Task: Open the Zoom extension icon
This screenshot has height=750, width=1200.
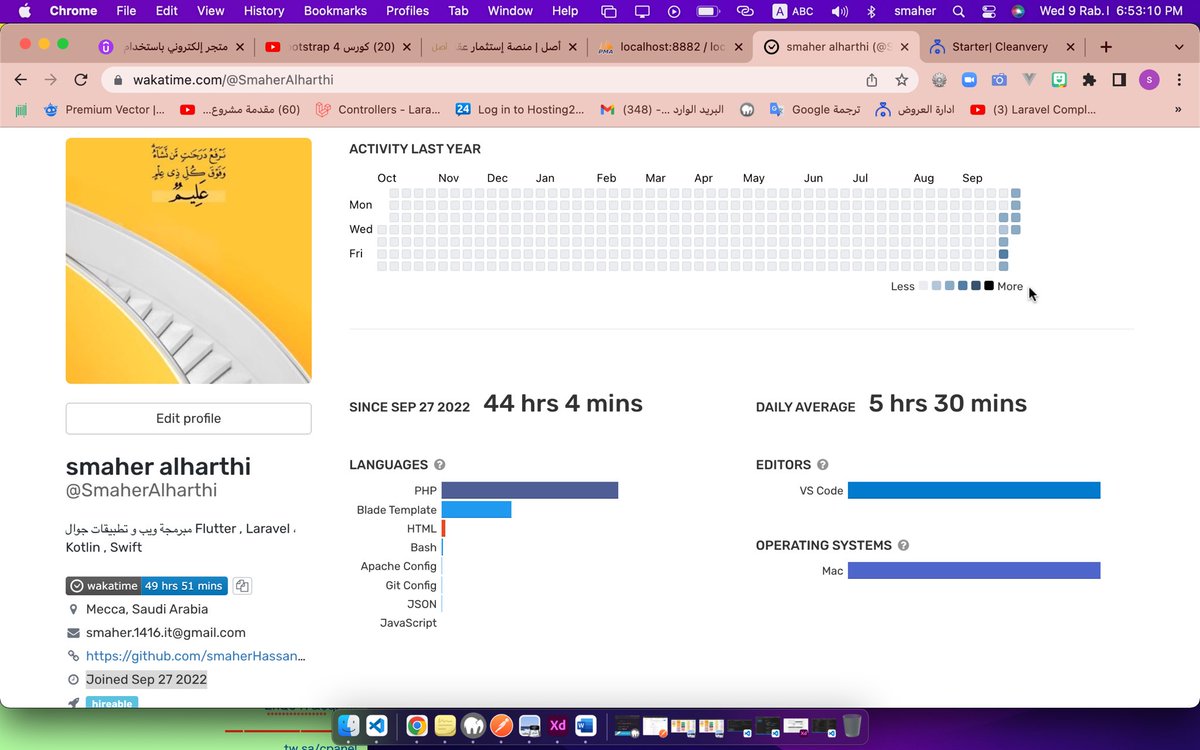Action: [969, 80]
